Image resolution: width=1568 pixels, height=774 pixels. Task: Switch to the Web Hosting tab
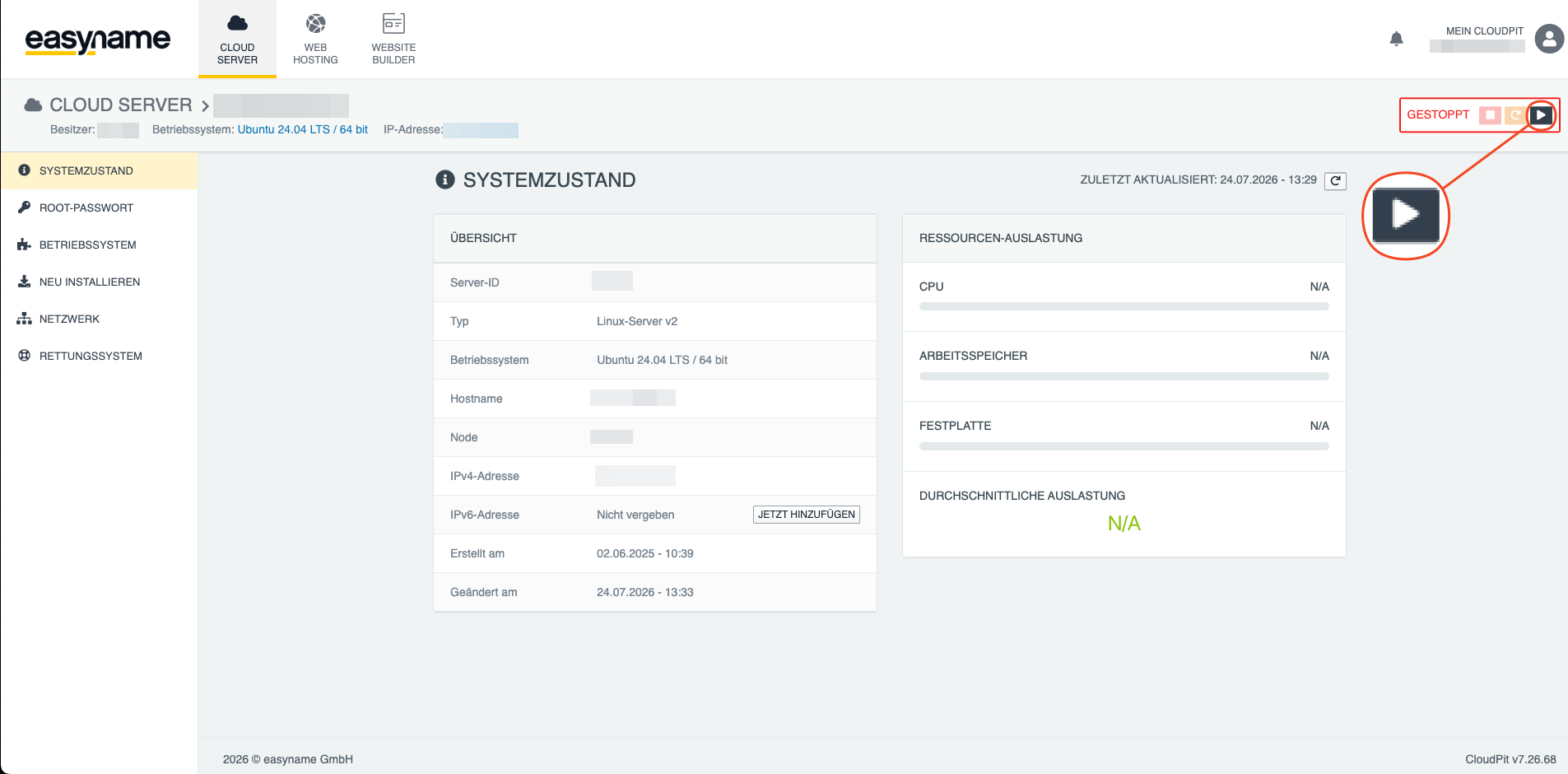(x=315, y=39)
